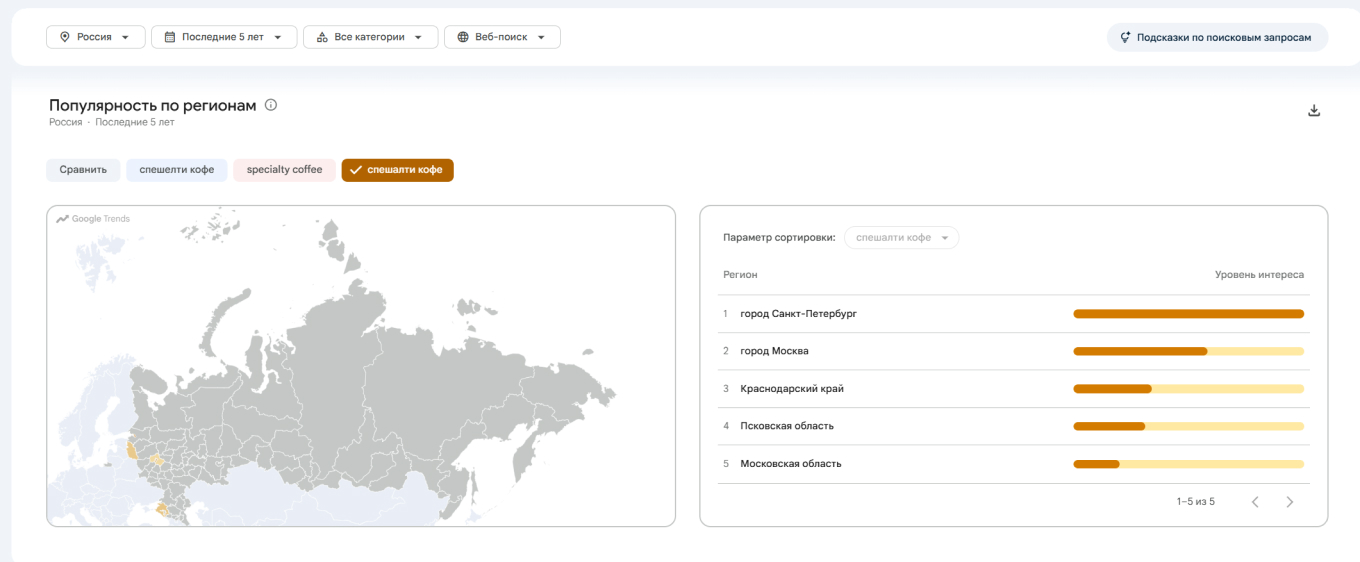This screenshot has height=562, width=1360.
Task: Open the Все категории dropdown
Action: (370, 37)
